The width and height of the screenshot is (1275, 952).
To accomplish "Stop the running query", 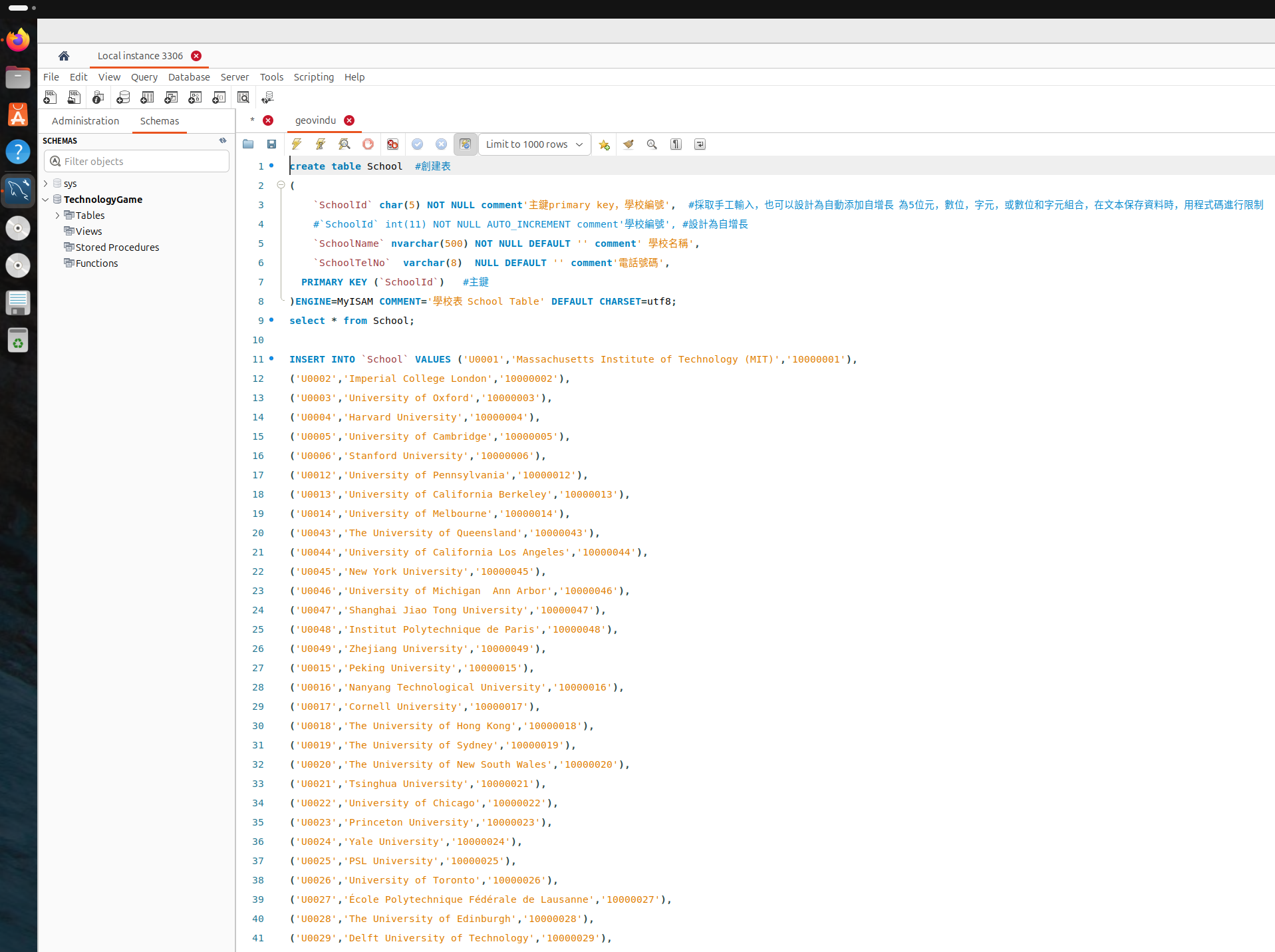I will point(368,144).
